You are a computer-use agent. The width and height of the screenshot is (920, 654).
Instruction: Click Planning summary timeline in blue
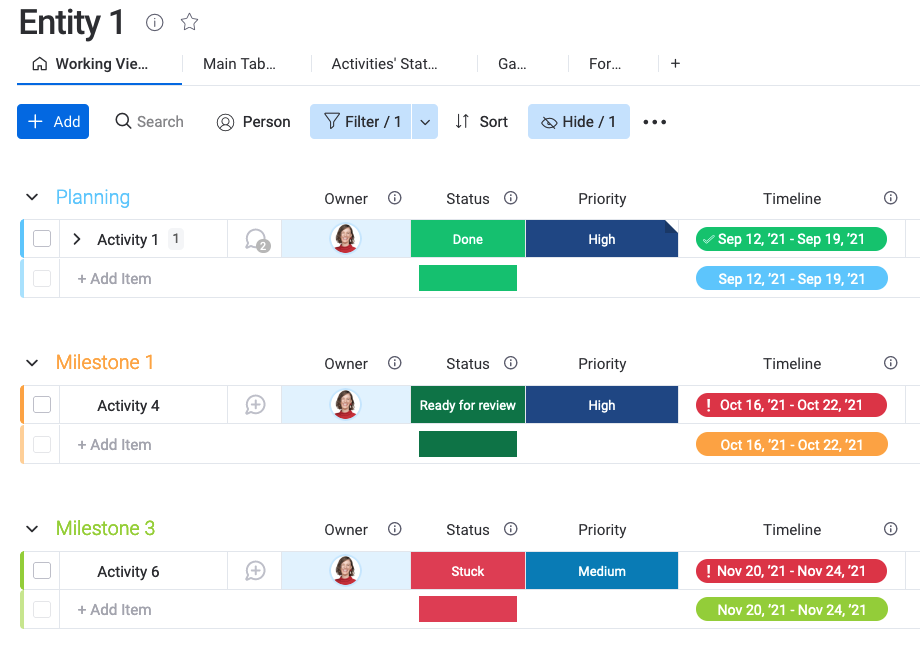pos(792,279)
